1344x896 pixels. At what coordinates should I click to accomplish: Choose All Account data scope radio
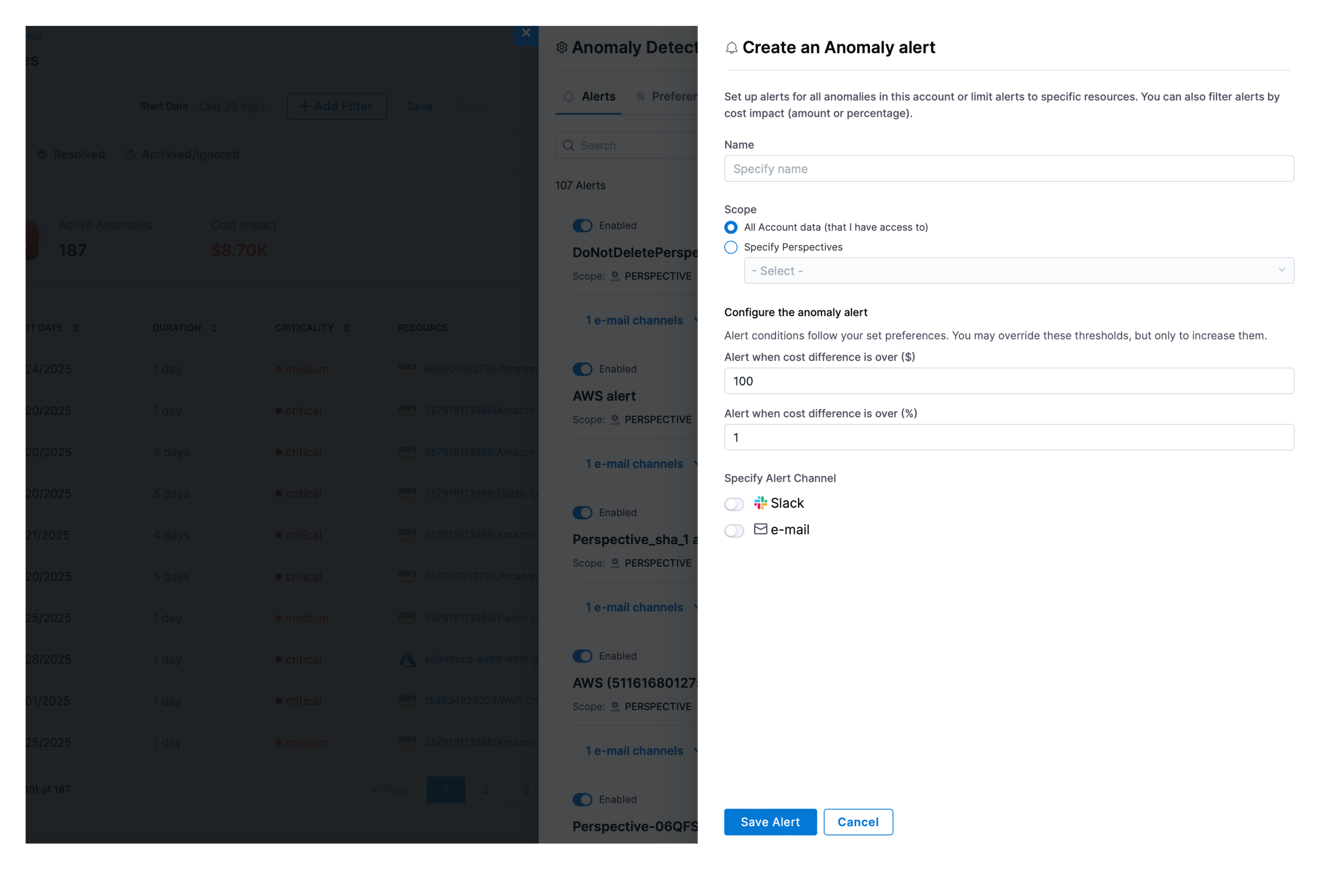coord(731,228)
